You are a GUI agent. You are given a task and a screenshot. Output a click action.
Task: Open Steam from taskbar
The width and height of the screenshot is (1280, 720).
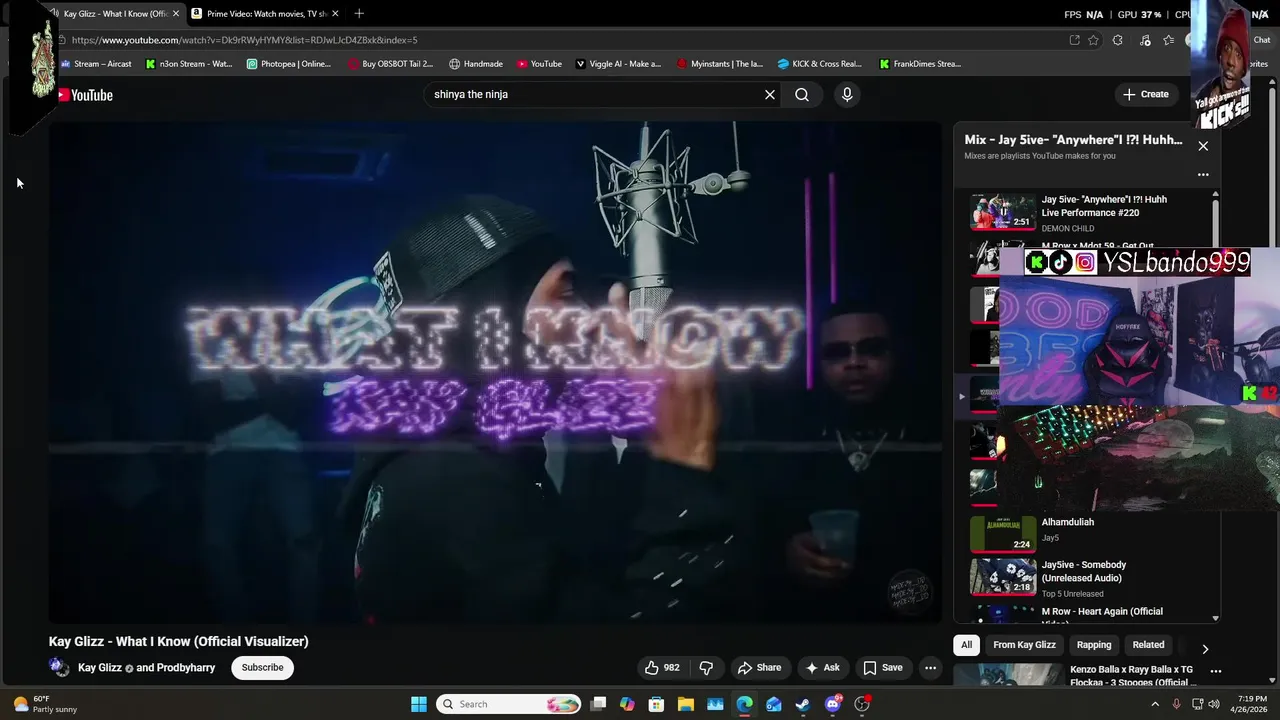coord(803,704)
